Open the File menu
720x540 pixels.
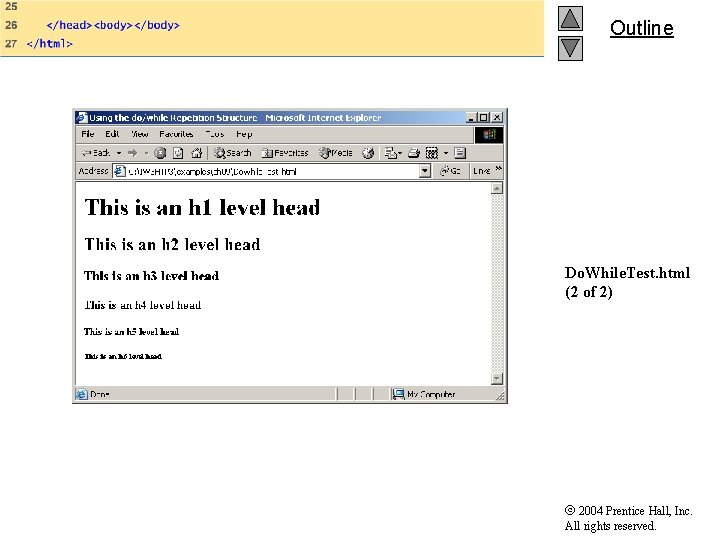[x=87, y=134]
